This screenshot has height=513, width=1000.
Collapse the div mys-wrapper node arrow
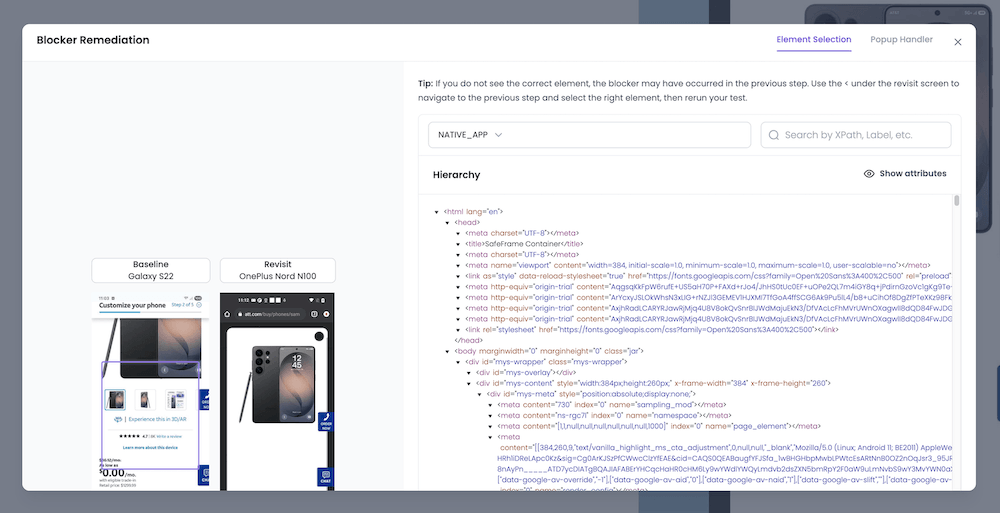tap(458, 362)
